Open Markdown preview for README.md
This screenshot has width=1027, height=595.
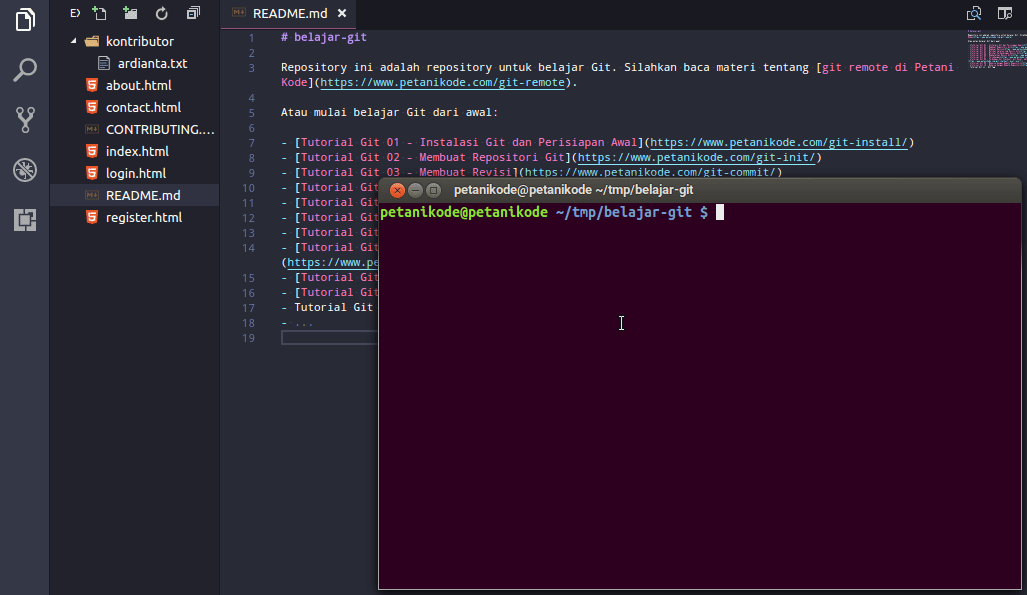coord(973,13)
